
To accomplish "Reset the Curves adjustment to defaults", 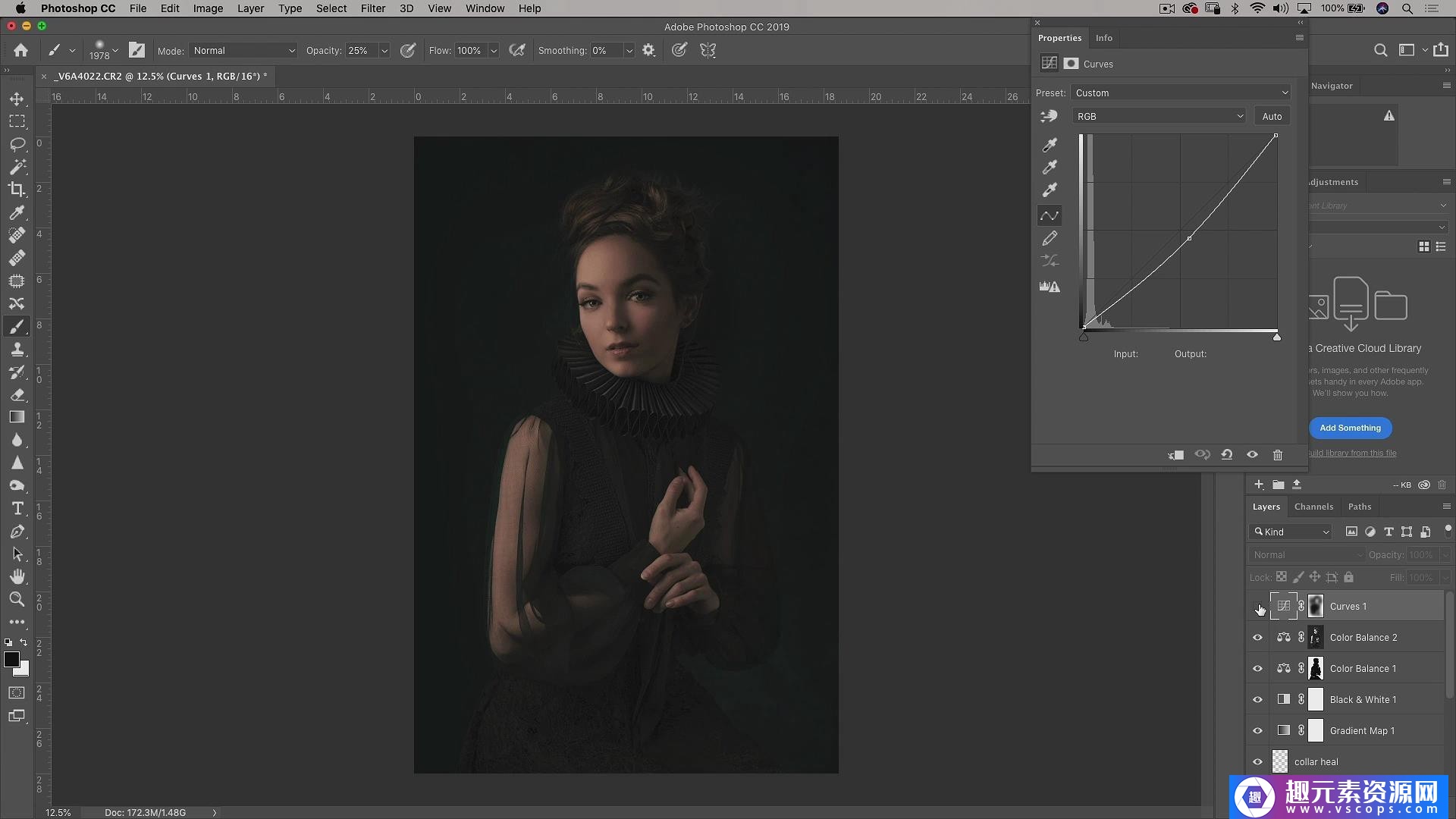I will (1227, 455).
